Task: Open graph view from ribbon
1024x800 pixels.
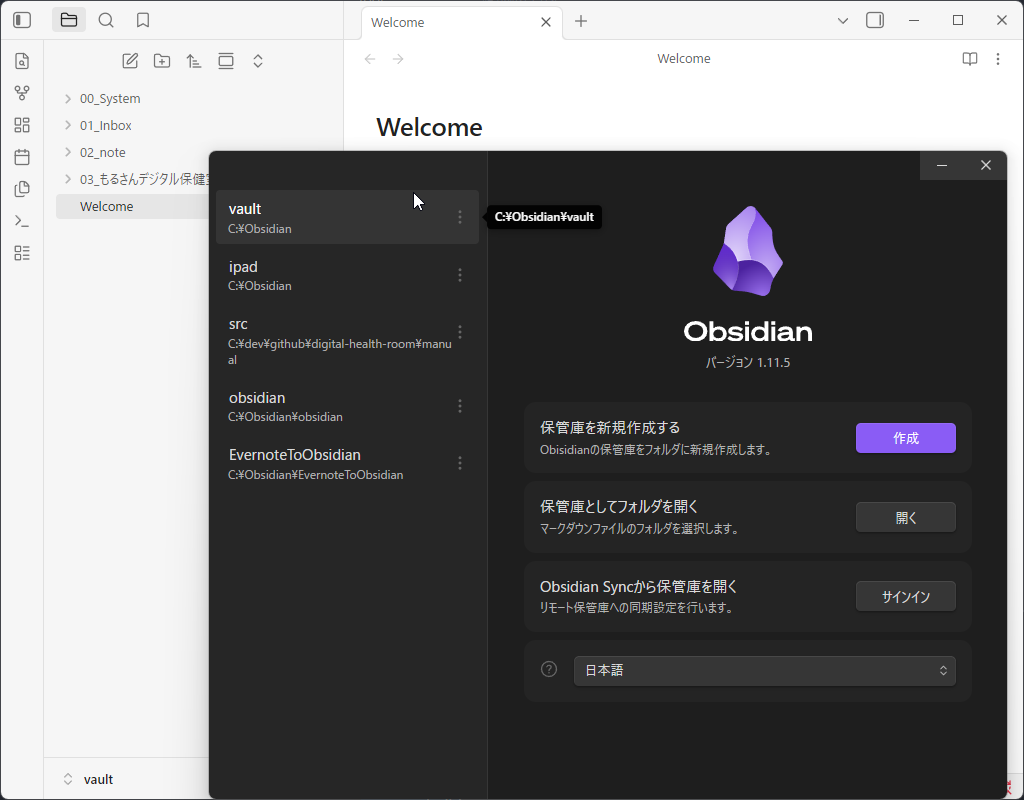Action: [x=22, y=93]
